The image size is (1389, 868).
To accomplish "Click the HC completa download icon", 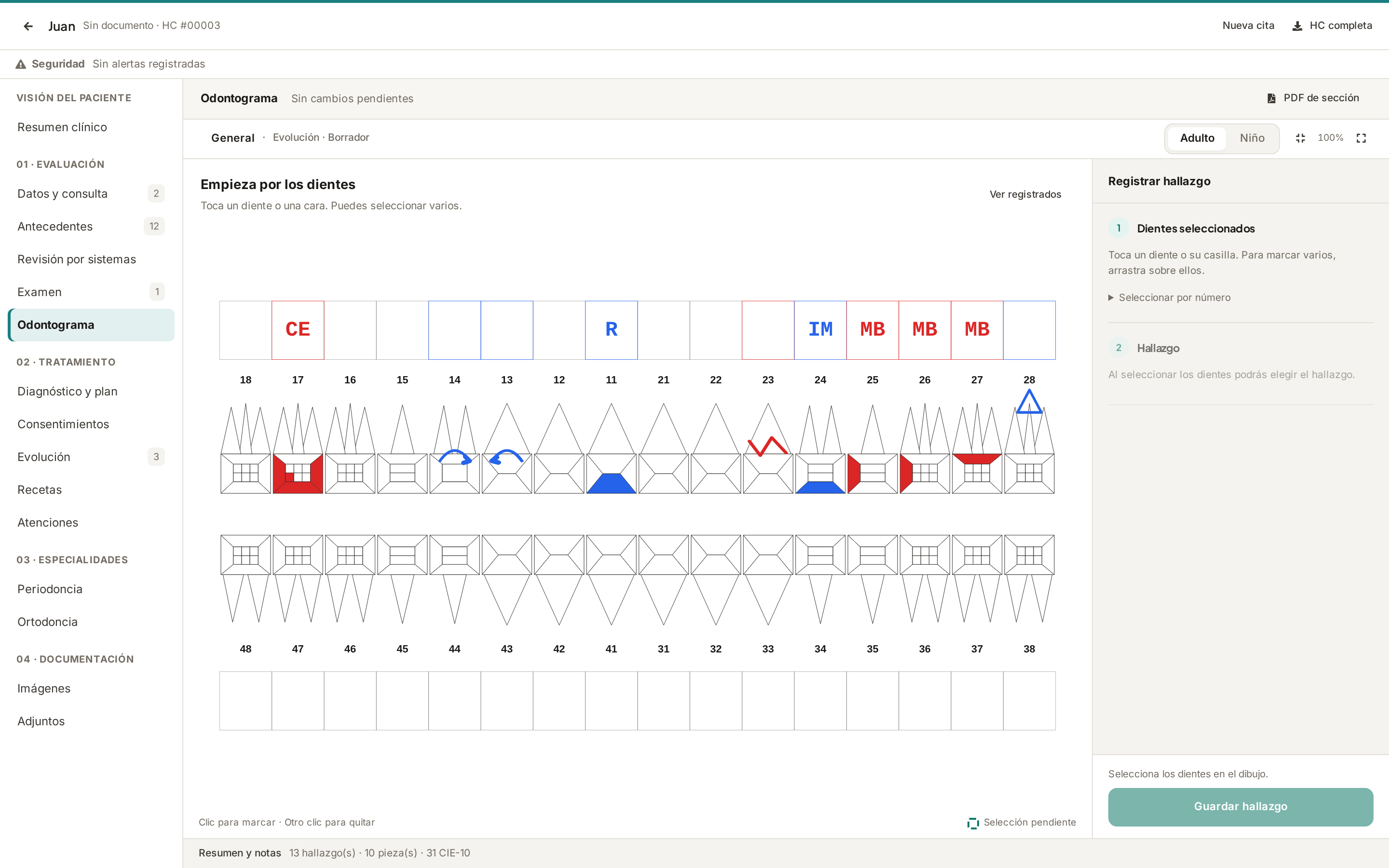I will (1297, 26).
